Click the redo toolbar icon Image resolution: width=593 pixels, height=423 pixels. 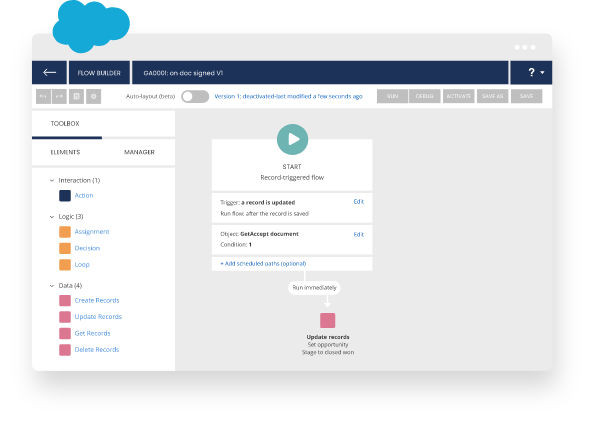pyautogui.click(x=59, y=96)
